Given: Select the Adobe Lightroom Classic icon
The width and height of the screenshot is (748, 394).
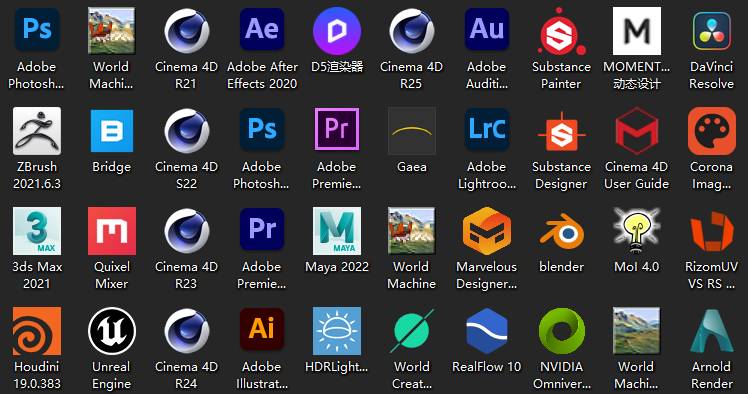Looking at the screenshot, I should pyautogui.click(x=487, y=131).
